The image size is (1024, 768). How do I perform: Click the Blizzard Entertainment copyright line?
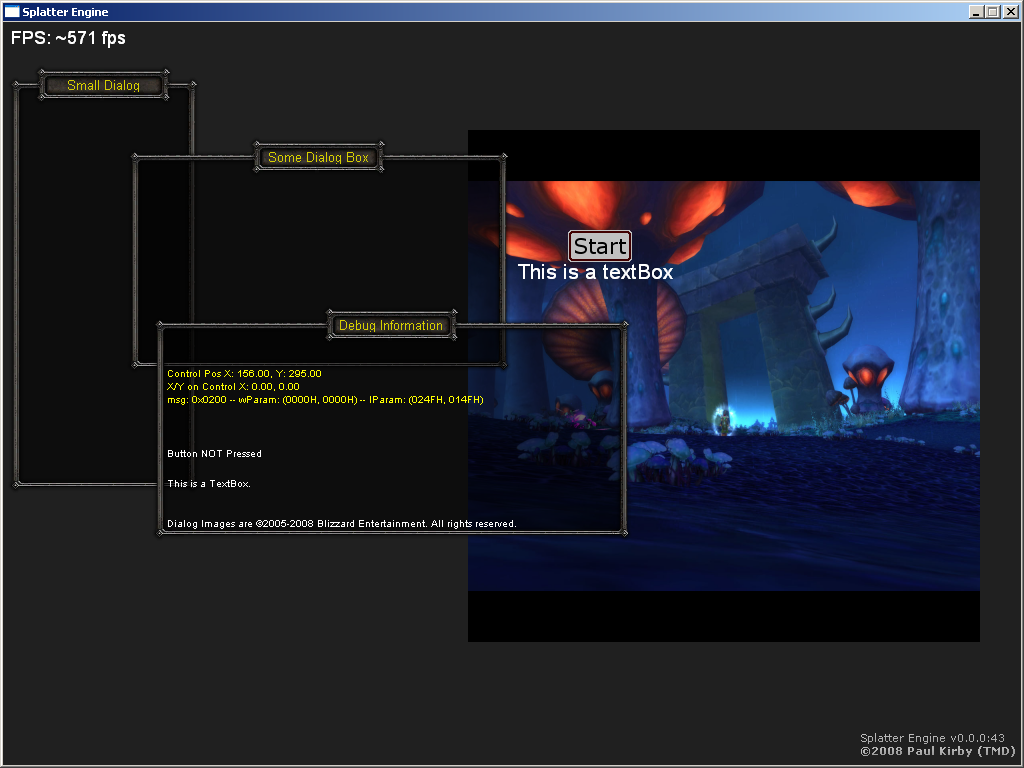pos(342,524)
